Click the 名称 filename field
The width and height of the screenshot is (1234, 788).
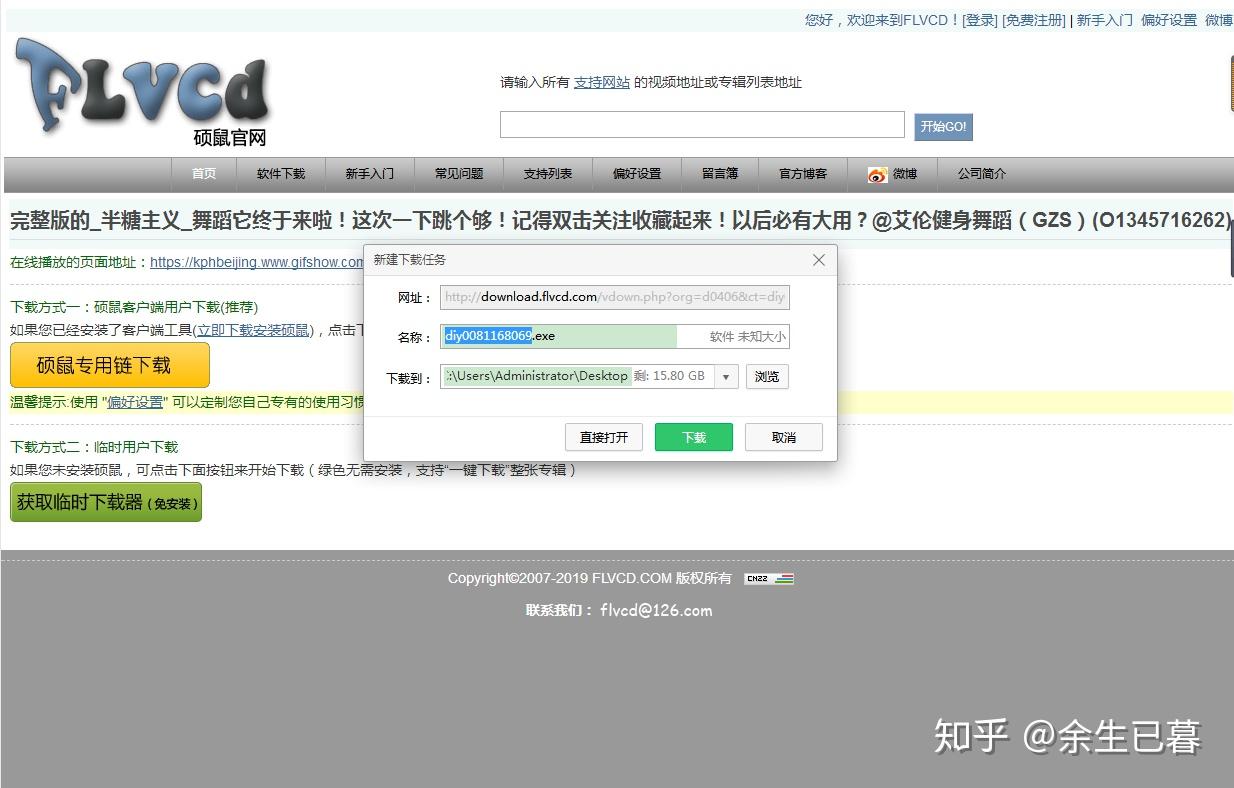coord(615,337)
